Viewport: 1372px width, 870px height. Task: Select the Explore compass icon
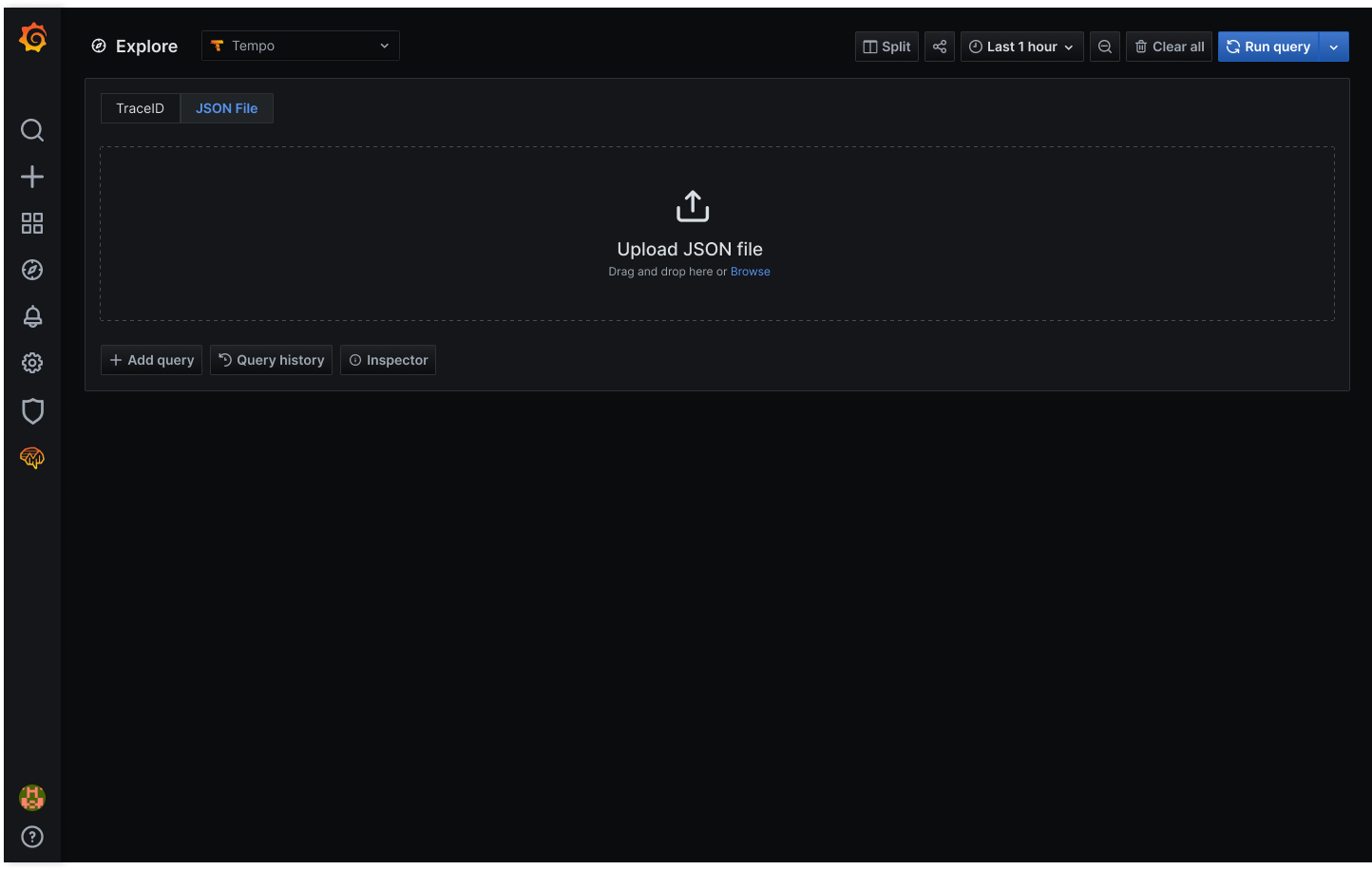(32, 270)
